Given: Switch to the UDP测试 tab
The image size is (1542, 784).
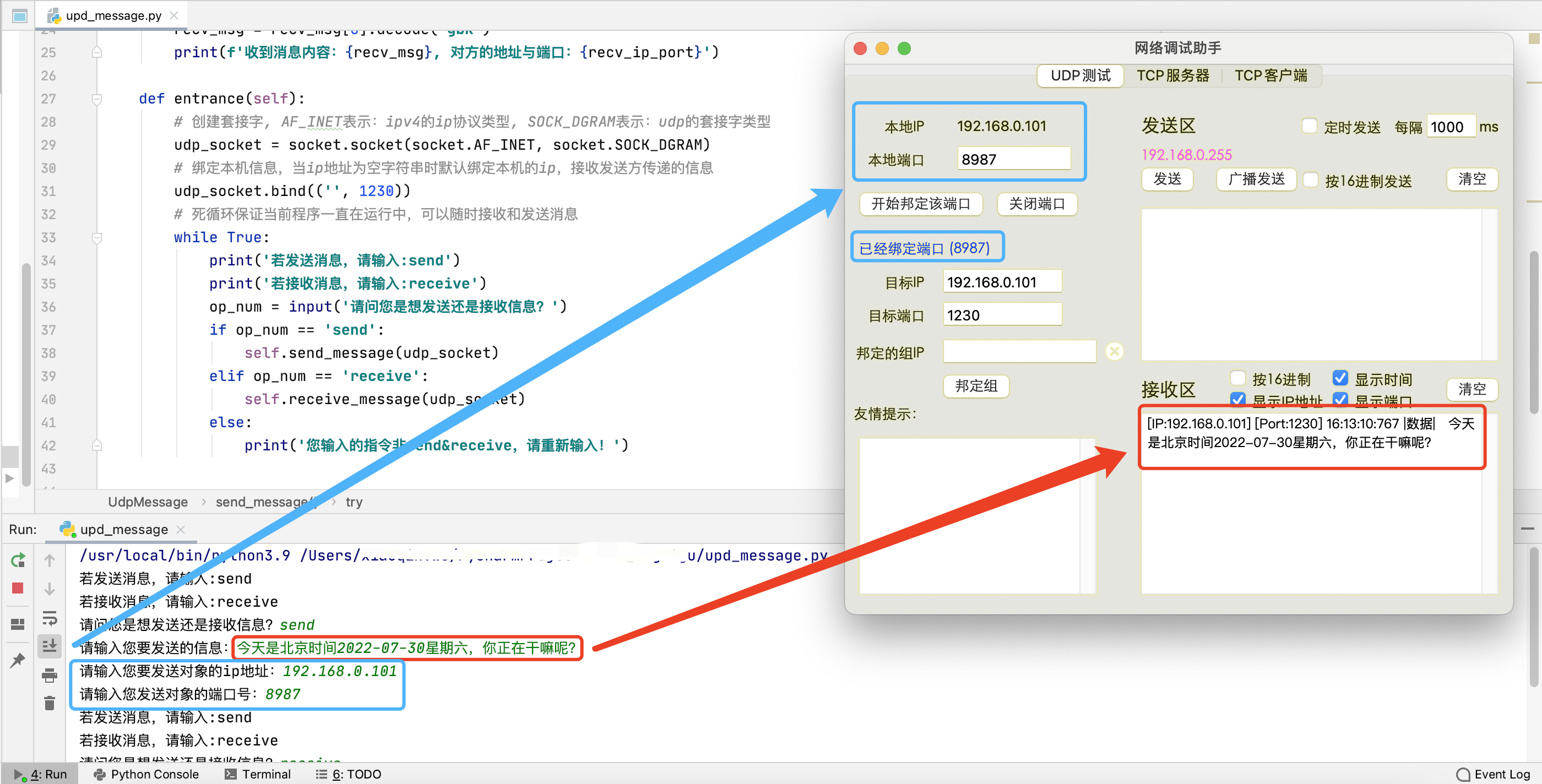Looking at the screenshot, I should pyautogui.click(x=1080, y=76).
